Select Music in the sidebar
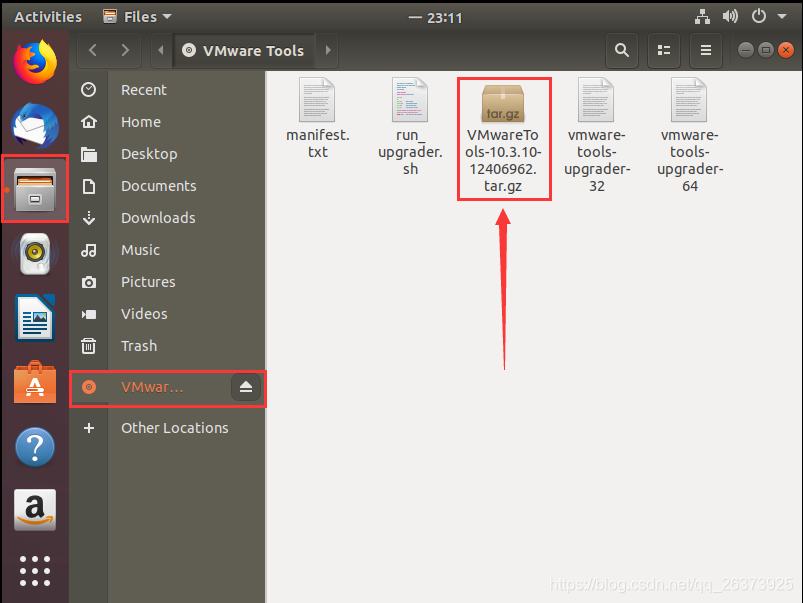This screenshot has width=803, height=603. (x=168, y=250)
